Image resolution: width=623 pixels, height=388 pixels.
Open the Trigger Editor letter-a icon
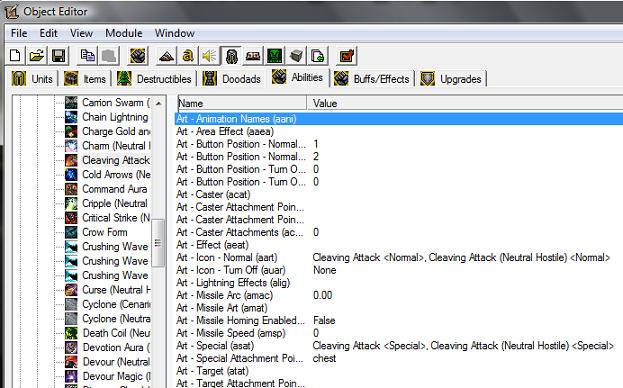(188, 56)
